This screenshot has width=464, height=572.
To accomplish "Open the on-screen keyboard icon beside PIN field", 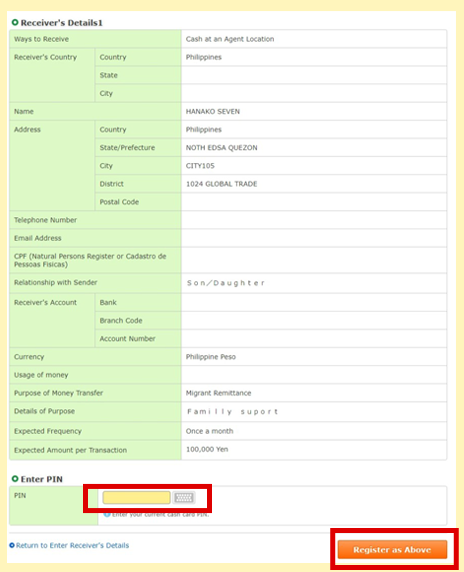I will pyautogui.click(x=184, y=498).
